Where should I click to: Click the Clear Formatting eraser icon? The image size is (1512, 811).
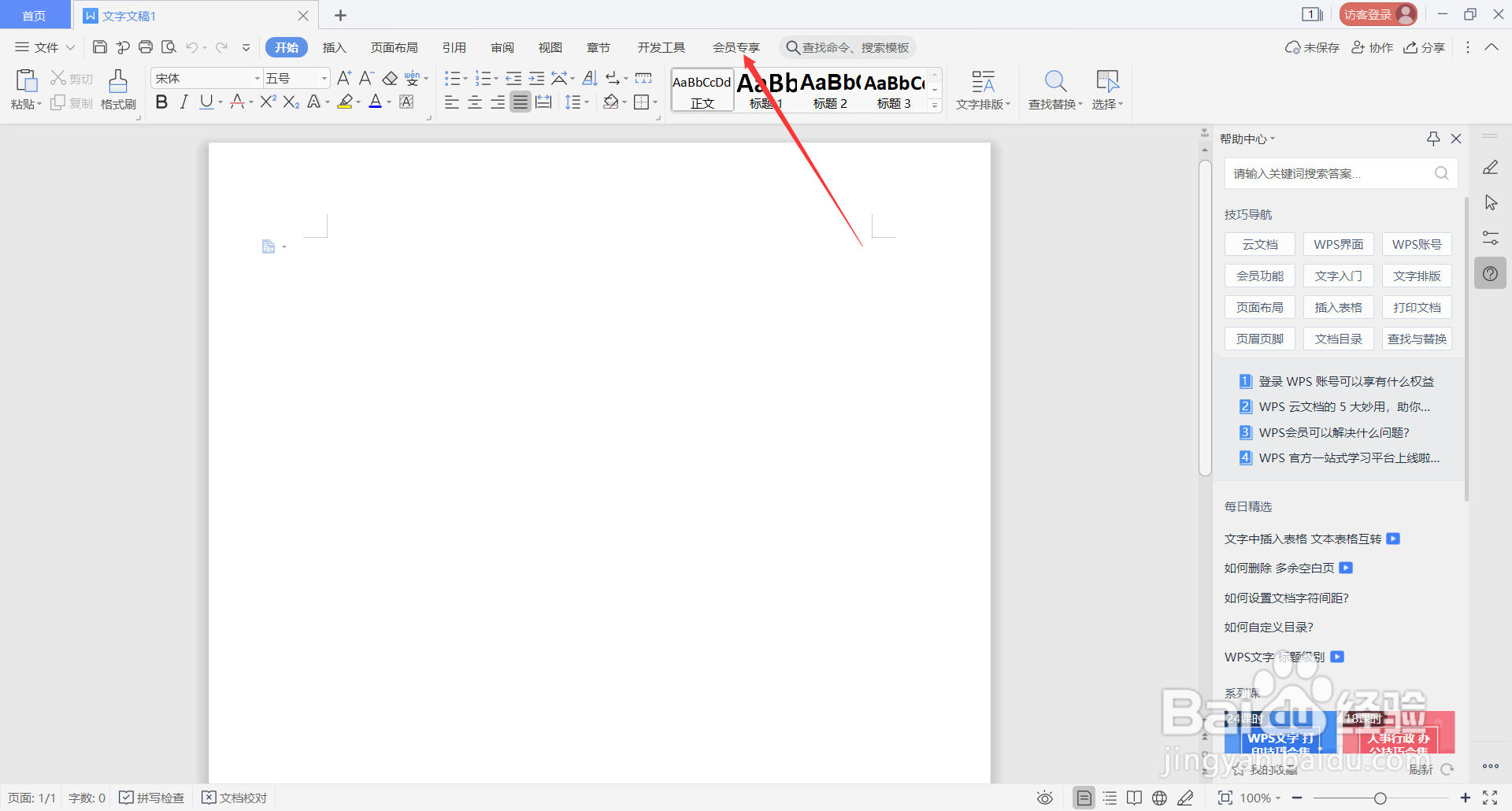pyautogui.click(x=390, y=78)
